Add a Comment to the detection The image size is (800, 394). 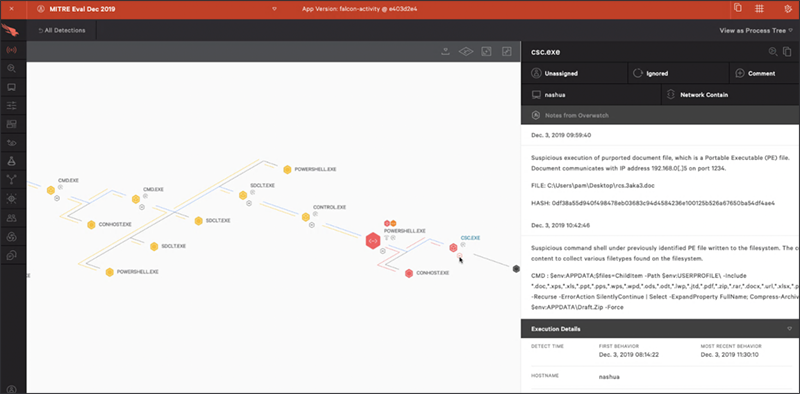(765, 73)
